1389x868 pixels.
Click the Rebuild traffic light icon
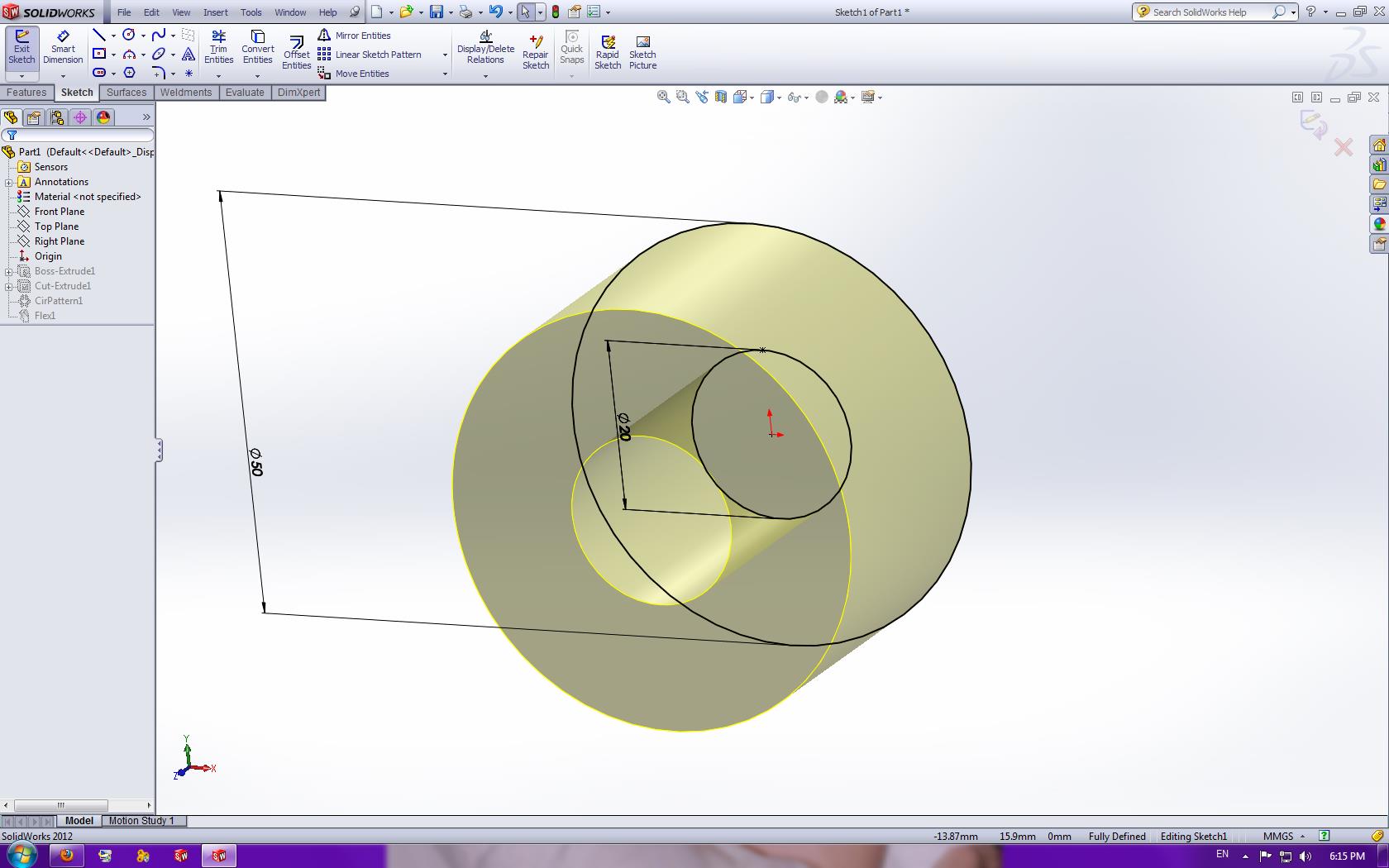(556, 12)
